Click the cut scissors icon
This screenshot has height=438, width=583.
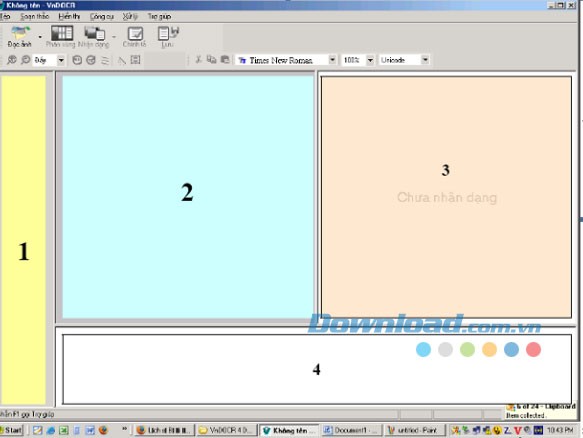click(x=199, y=59)
